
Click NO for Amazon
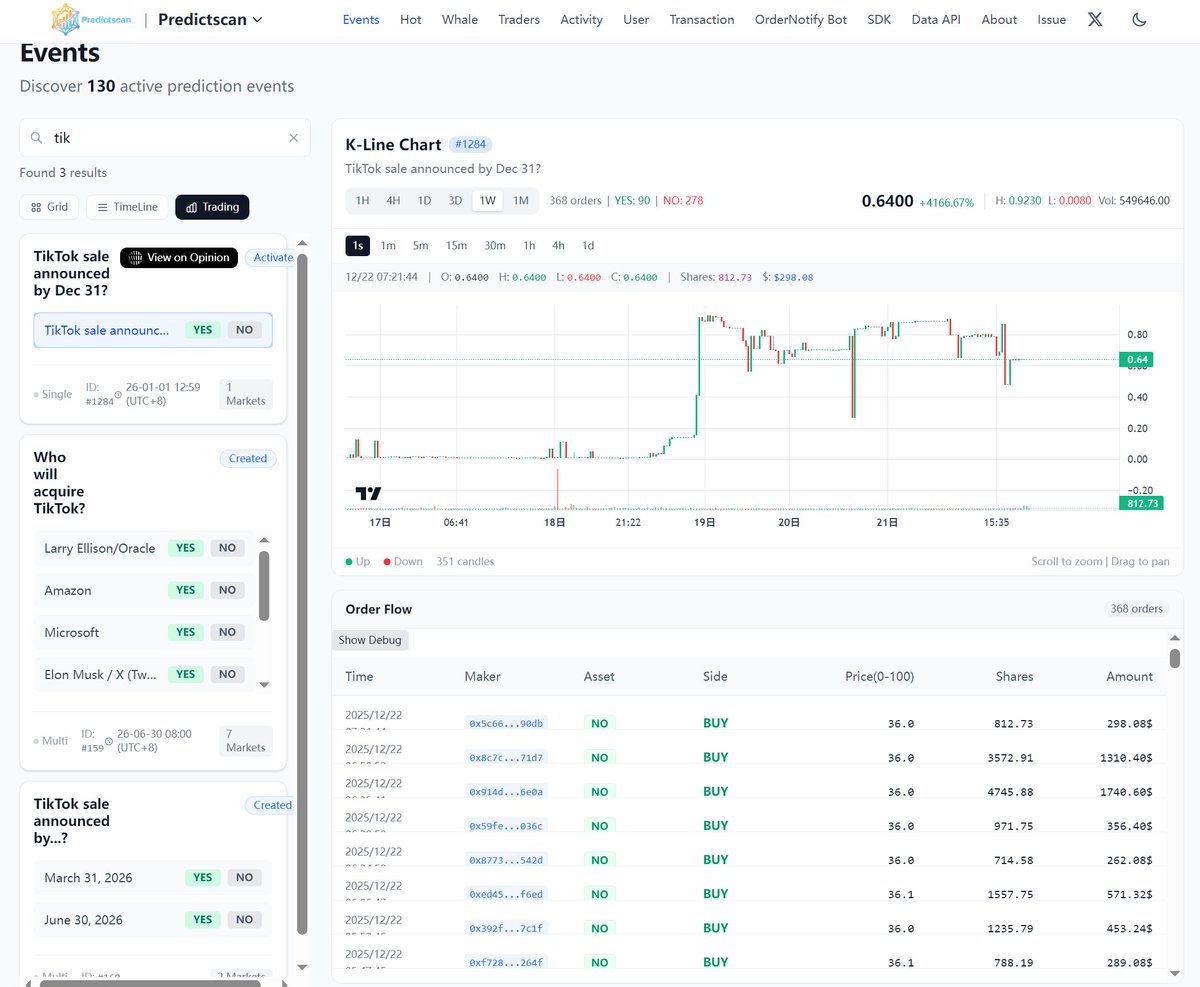pos(227,590)
